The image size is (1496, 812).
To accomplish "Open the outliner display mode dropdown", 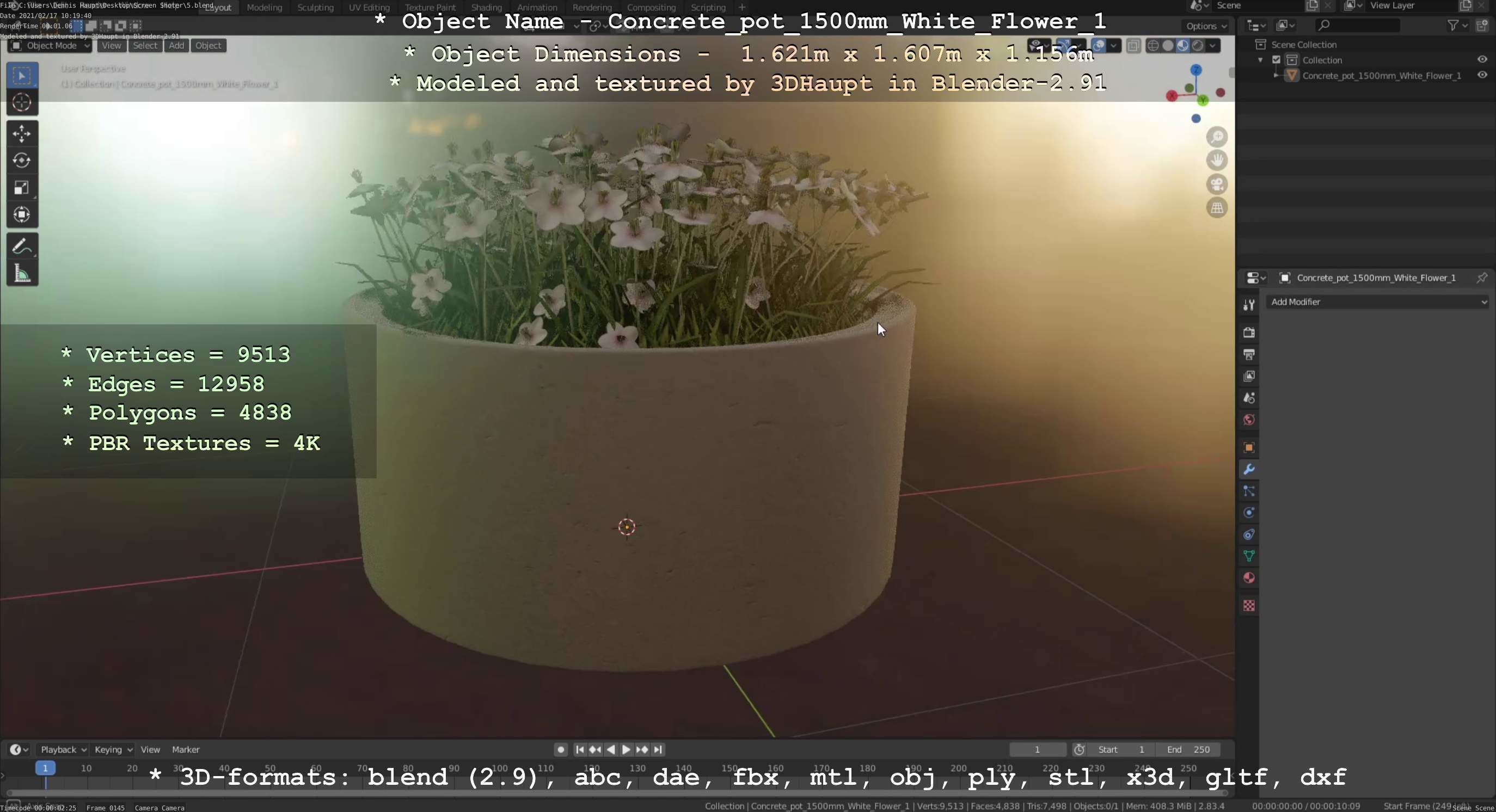I will coord(1286,25).
